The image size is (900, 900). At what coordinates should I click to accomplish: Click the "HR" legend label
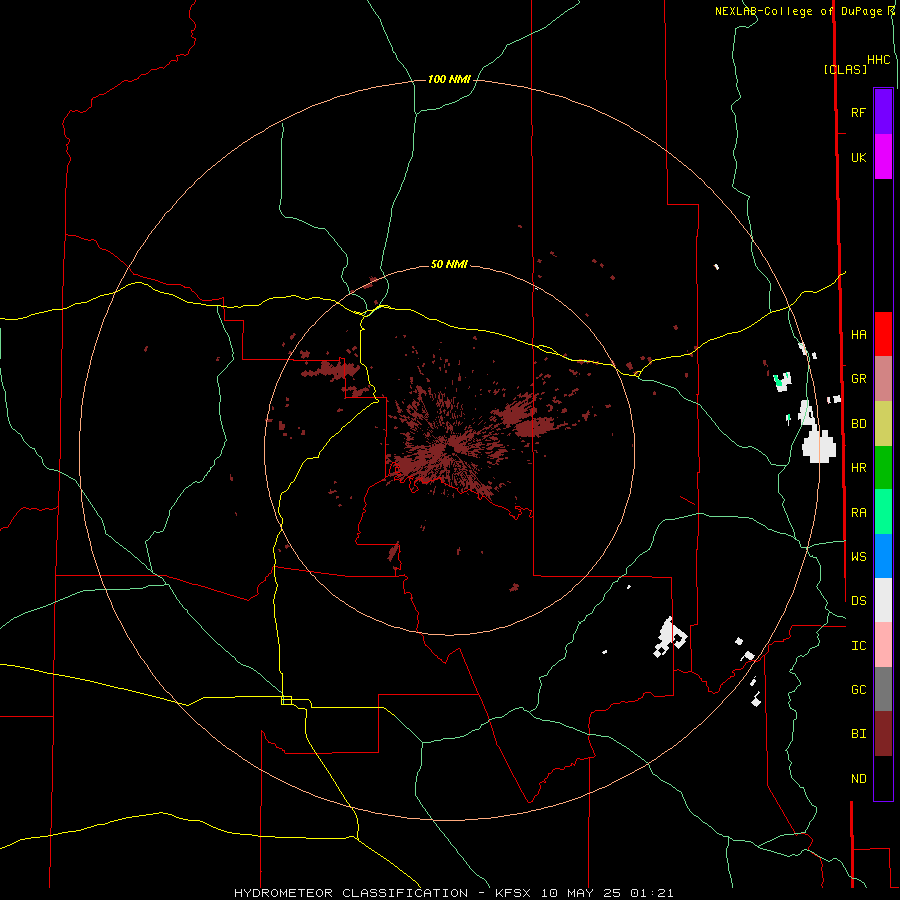858,468
